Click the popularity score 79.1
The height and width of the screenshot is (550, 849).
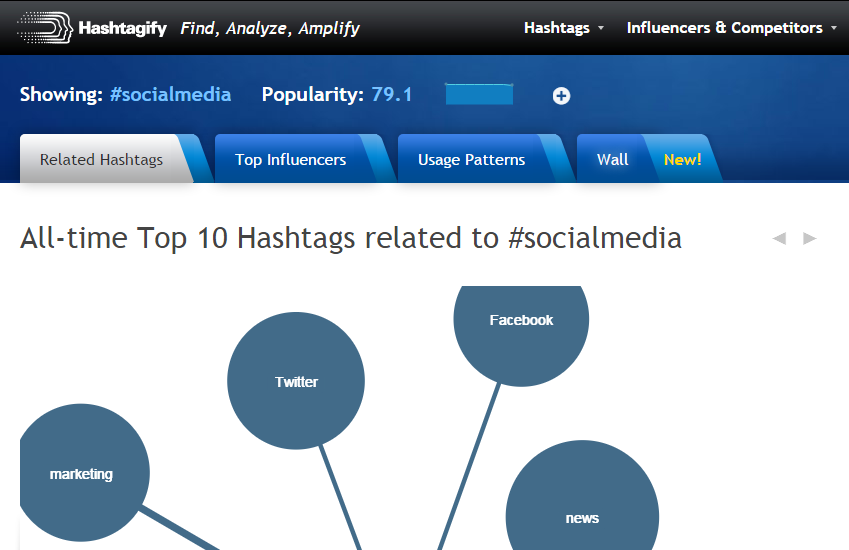click(x=391, y=95)
